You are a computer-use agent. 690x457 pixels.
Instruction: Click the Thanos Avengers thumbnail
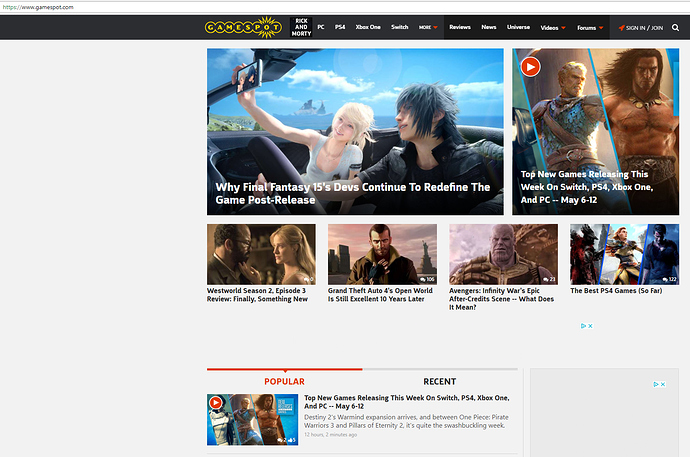point(503,254)
